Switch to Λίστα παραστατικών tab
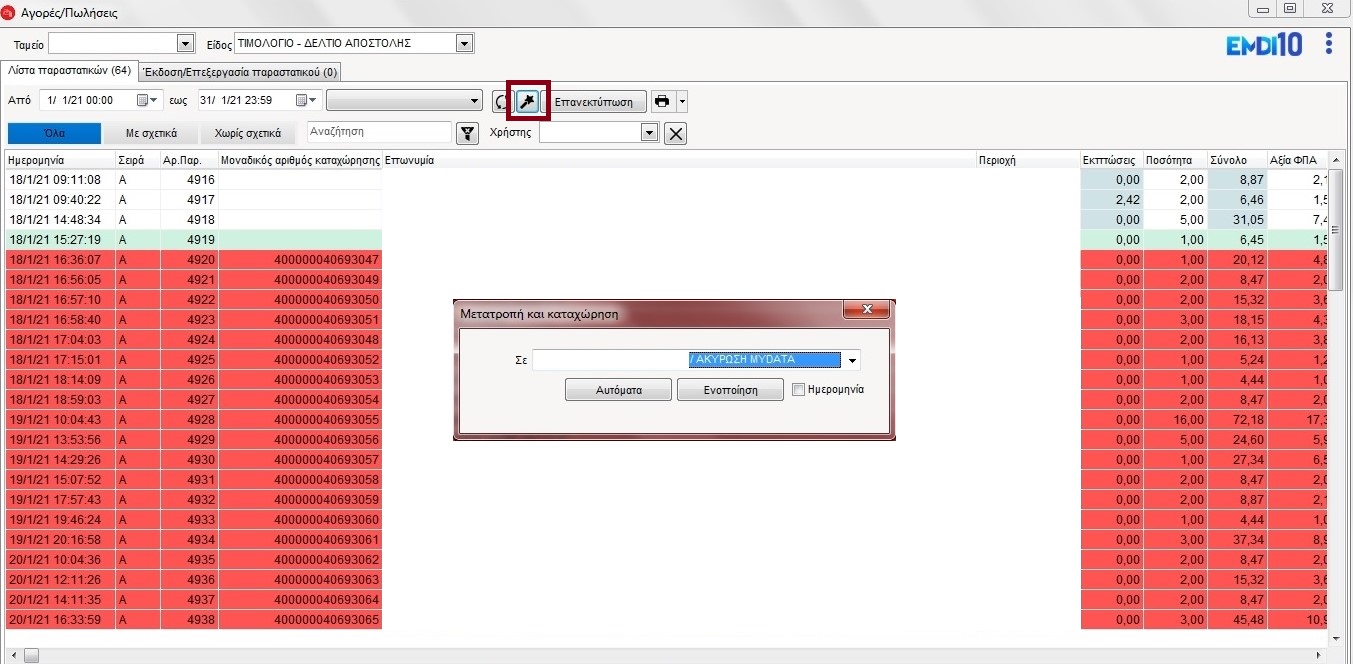1353x664 pixels. (x=69, y=71)
